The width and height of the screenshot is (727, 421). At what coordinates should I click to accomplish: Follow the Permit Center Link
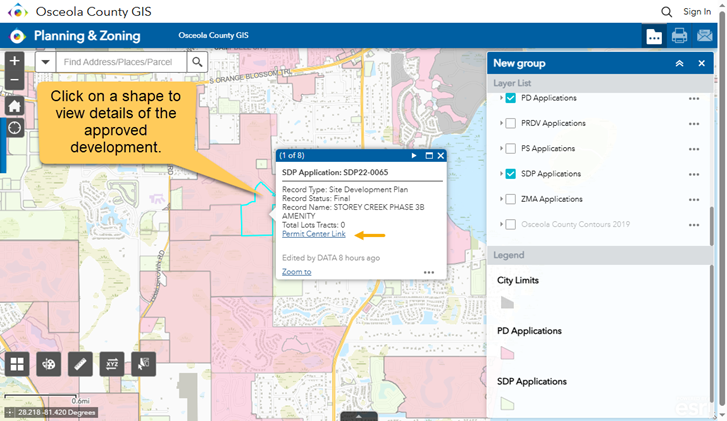pos(314,234)
